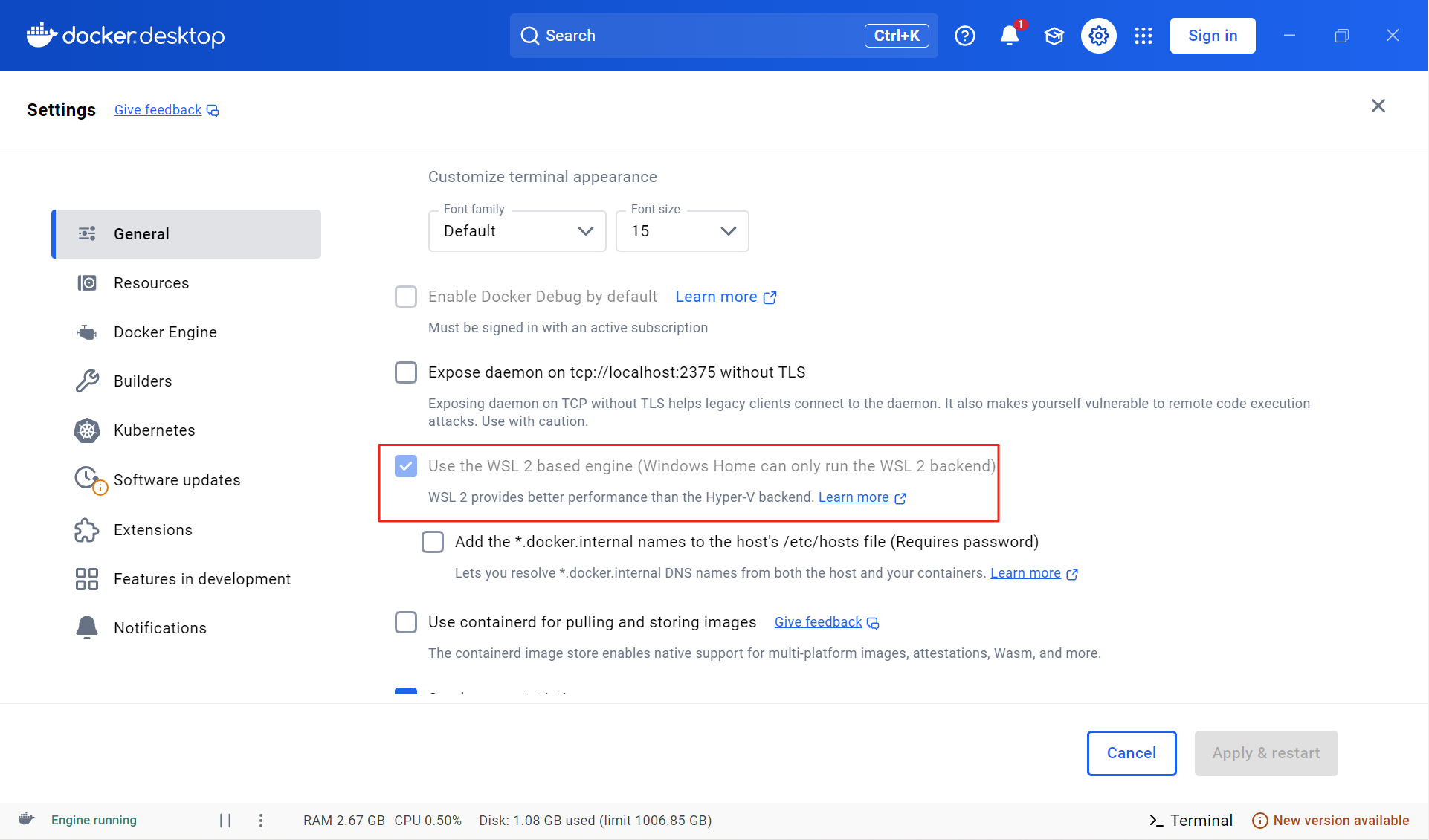
Task: Go to the Resources settings section
Action: point(151,283)
